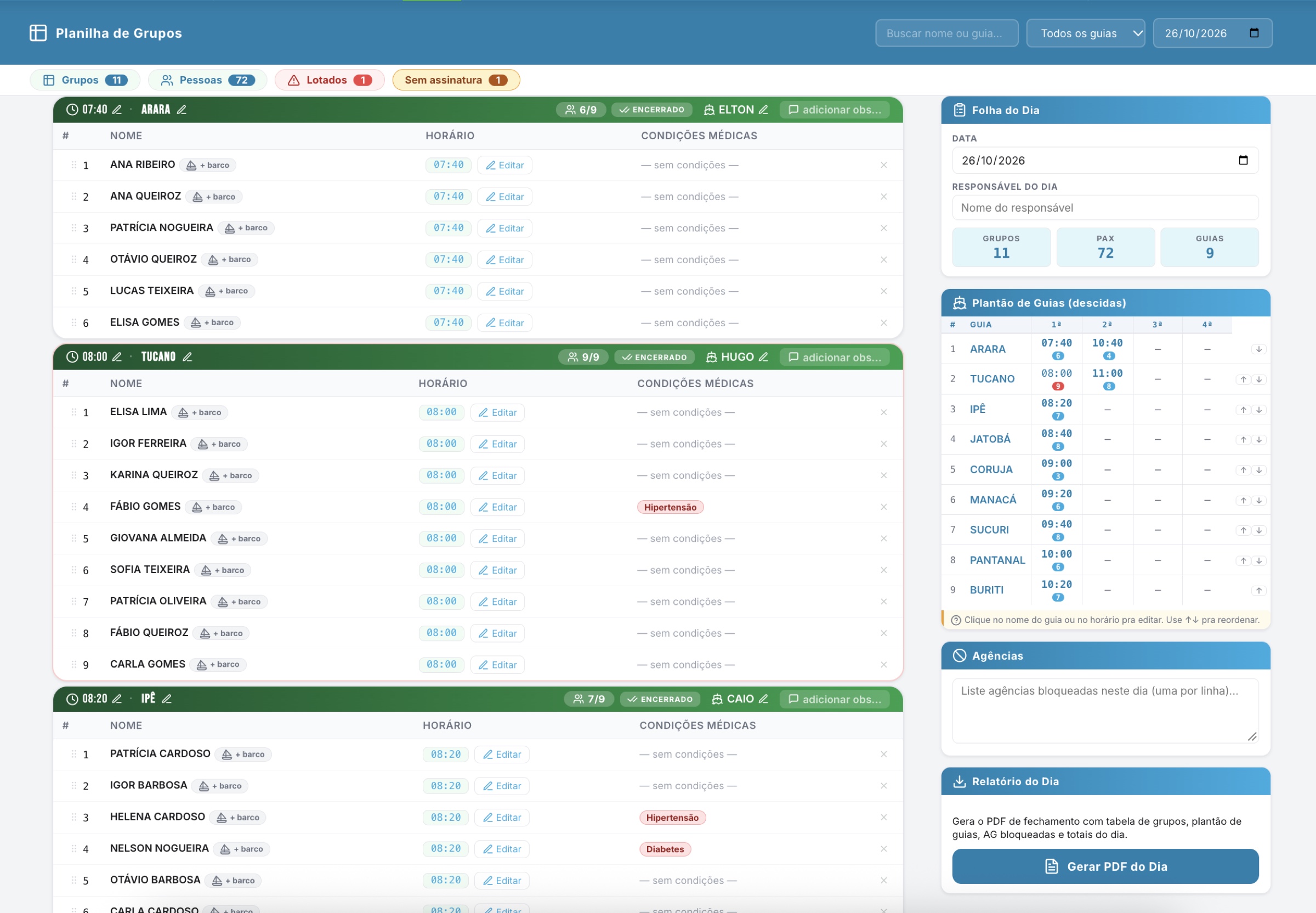The height and width of the screenshot is (913, 1316).
Task: Move TUCANO guide up with arrow icon
Action: [1244, 379]
